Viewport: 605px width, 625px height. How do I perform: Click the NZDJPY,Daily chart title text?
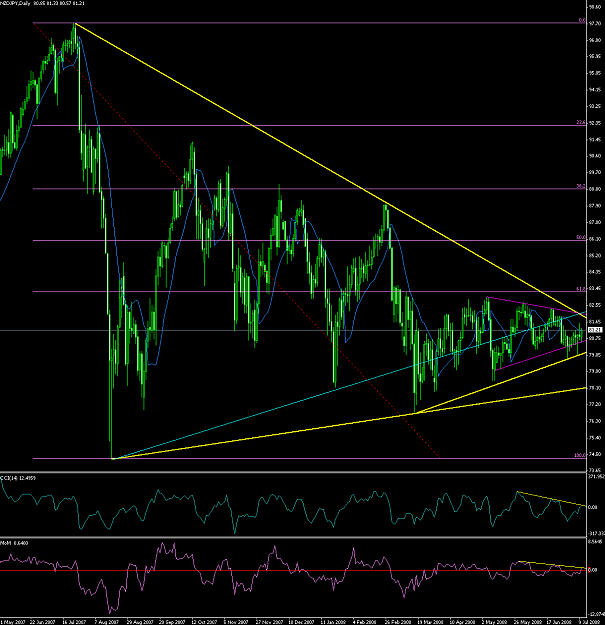(x=15, y=3)
